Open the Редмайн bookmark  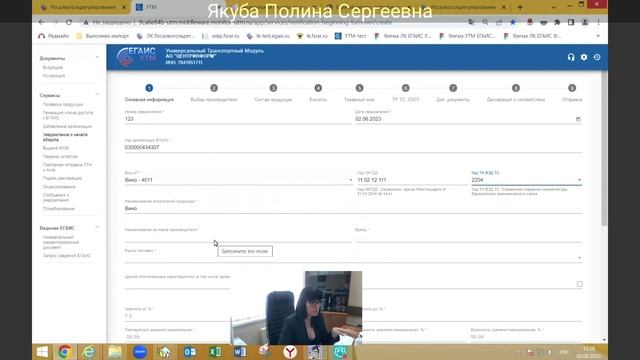coord(53,36)
